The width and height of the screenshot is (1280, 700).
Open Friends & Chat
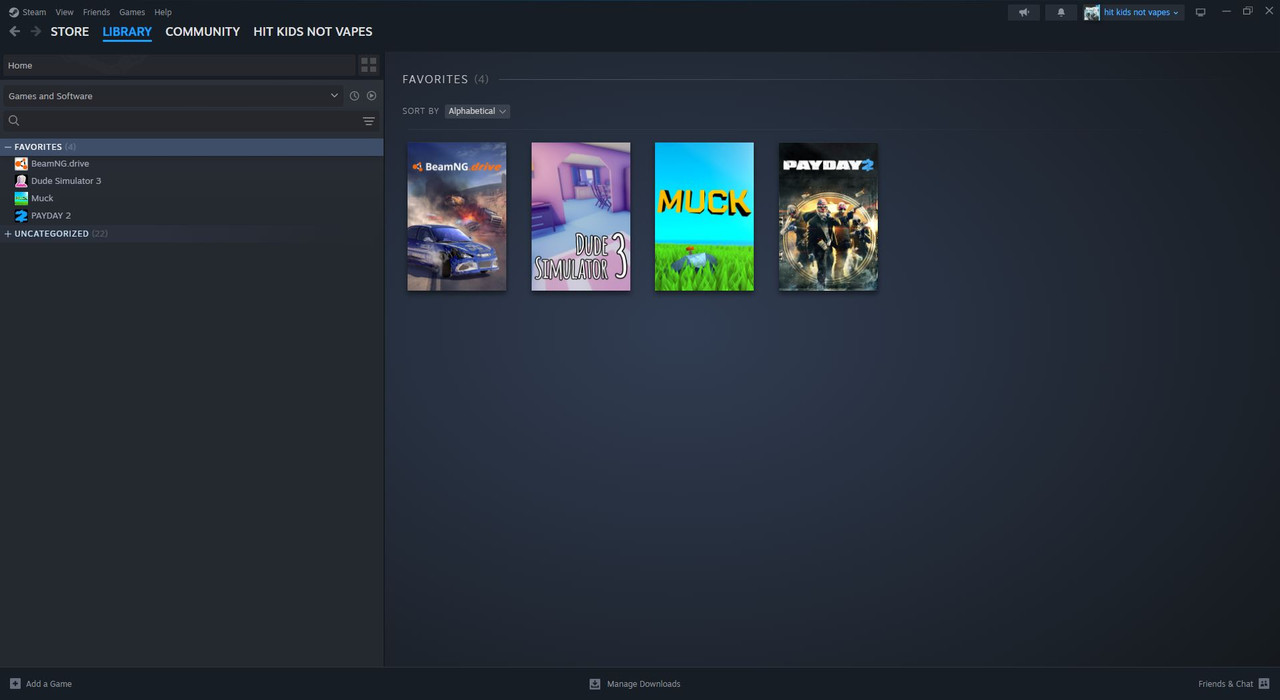tap(1225, 684)
